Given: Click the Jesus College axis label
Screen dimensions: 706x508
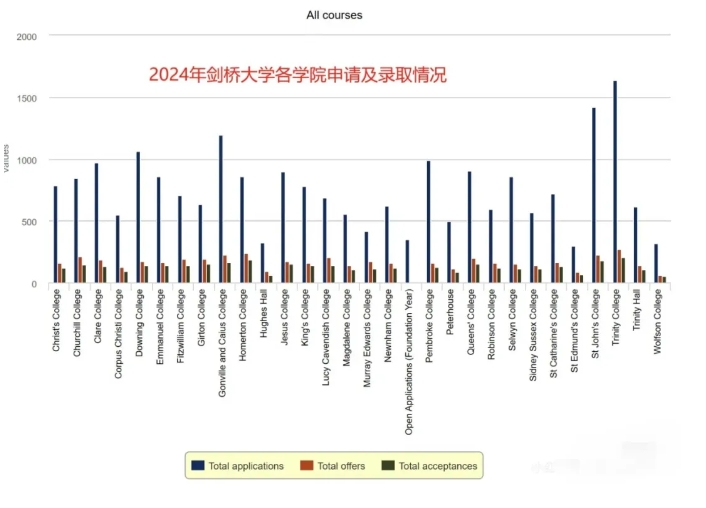Looking at the screenshot, I should 285,317.
